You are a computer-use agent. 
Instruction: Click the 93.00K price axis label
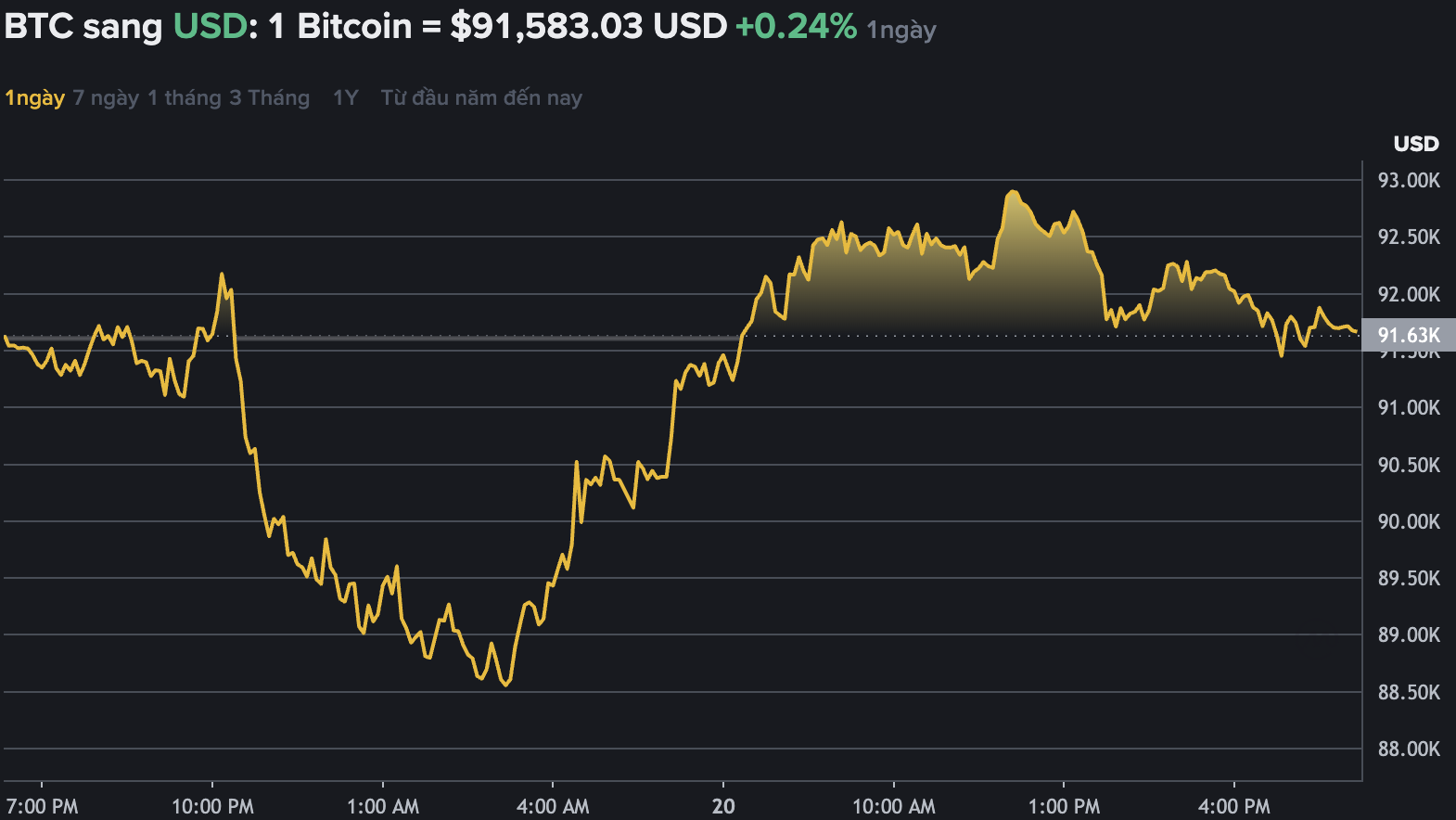[x=1410, y=181]
